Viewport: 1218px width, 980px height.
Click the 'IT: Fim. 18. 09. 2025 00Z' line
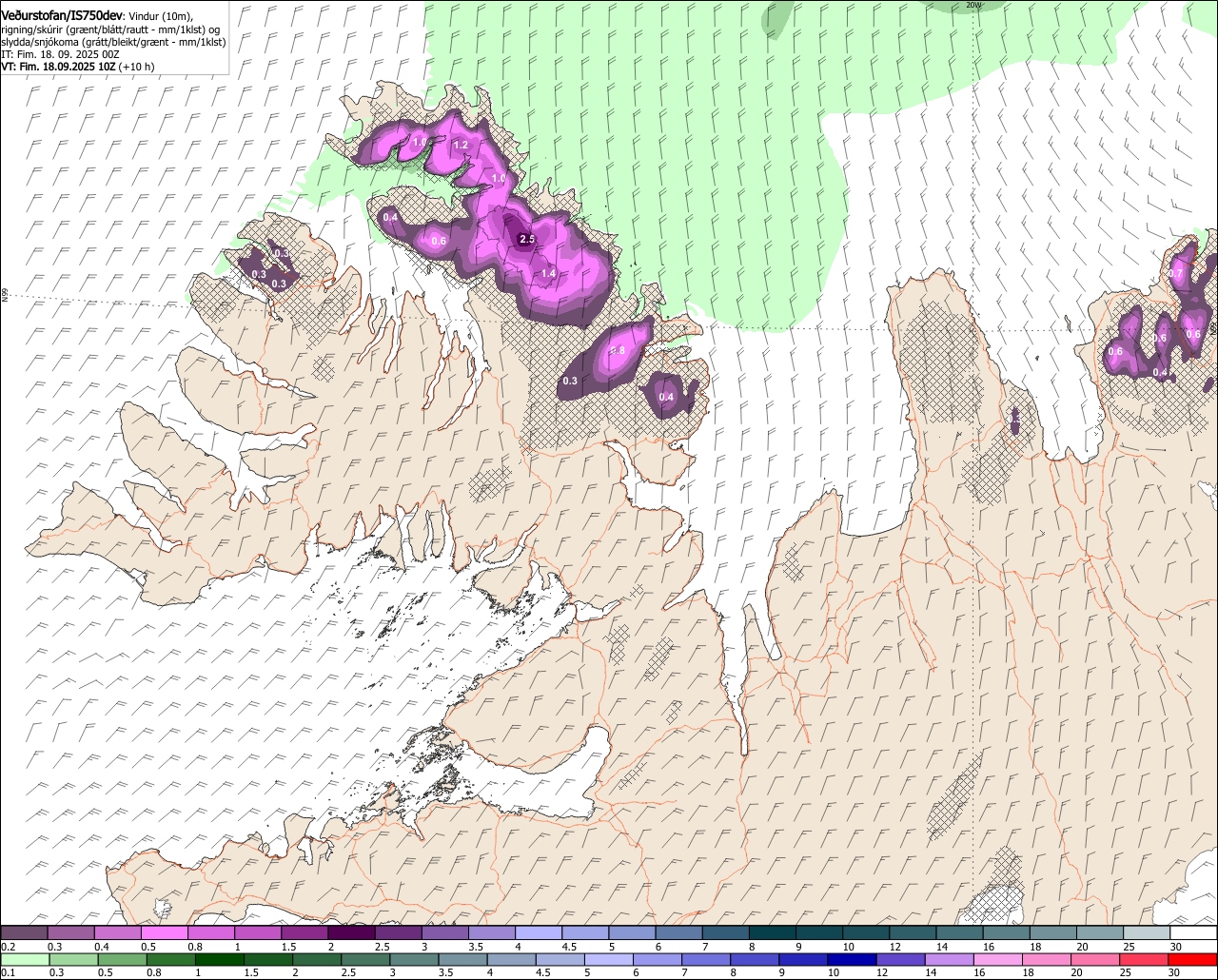(x=60, y=54)
